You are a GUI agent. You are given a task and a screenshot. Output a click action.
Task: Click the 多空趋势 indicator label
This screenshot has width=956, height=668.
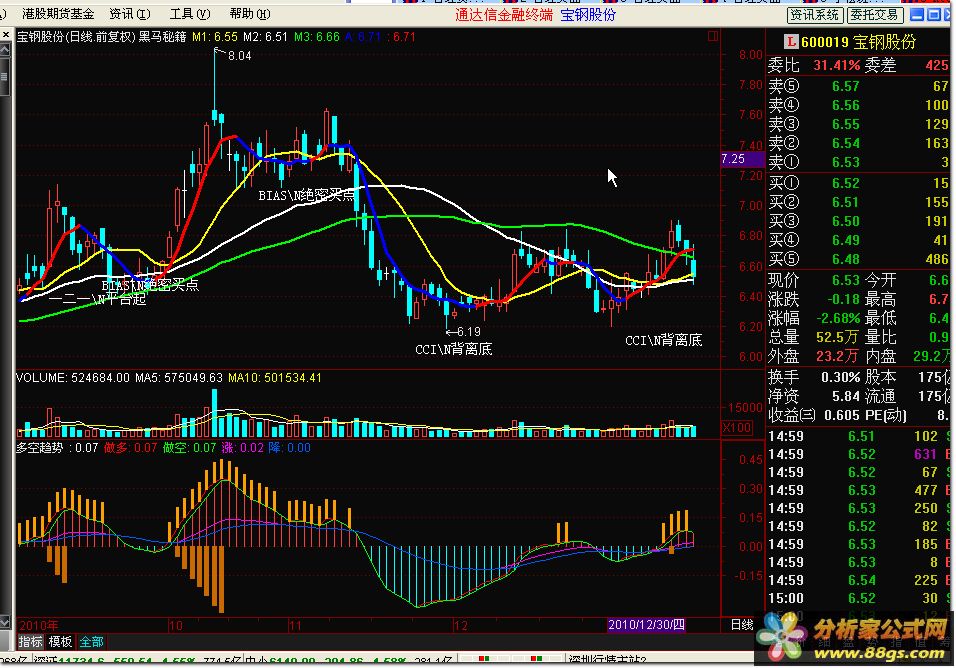tap(39, 448)
